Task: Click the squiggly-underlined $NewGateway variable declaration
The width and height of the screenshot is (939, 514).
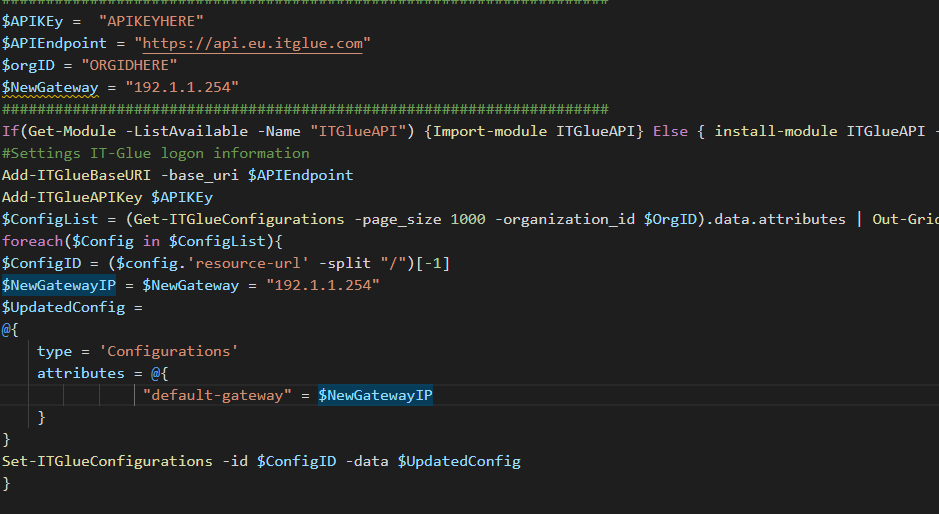Action: pyautogui.click(x=50, y=87)
